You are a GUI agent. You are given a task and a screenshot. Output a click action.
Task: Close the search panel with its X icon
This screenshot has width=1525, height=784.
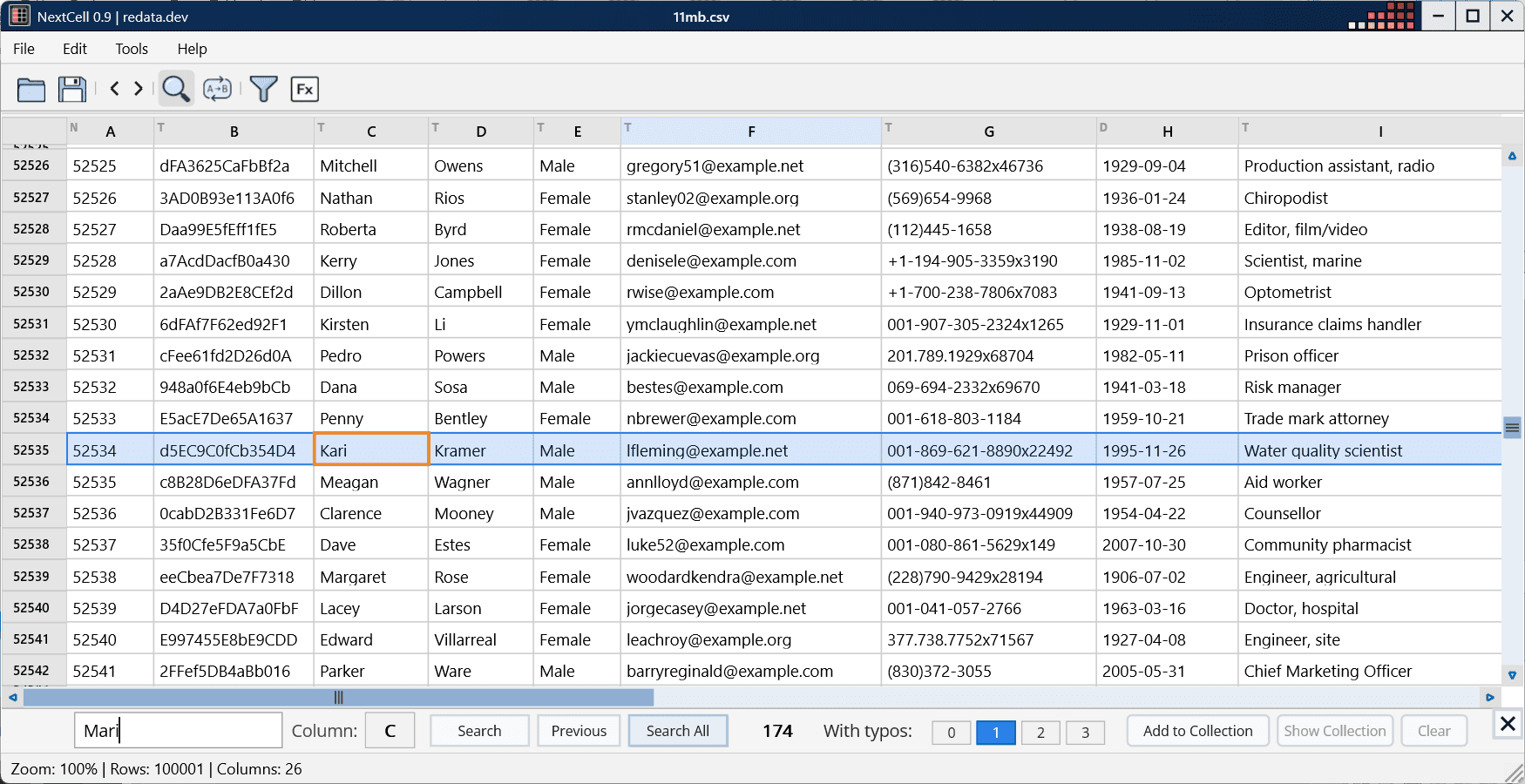pos(1506,724)
